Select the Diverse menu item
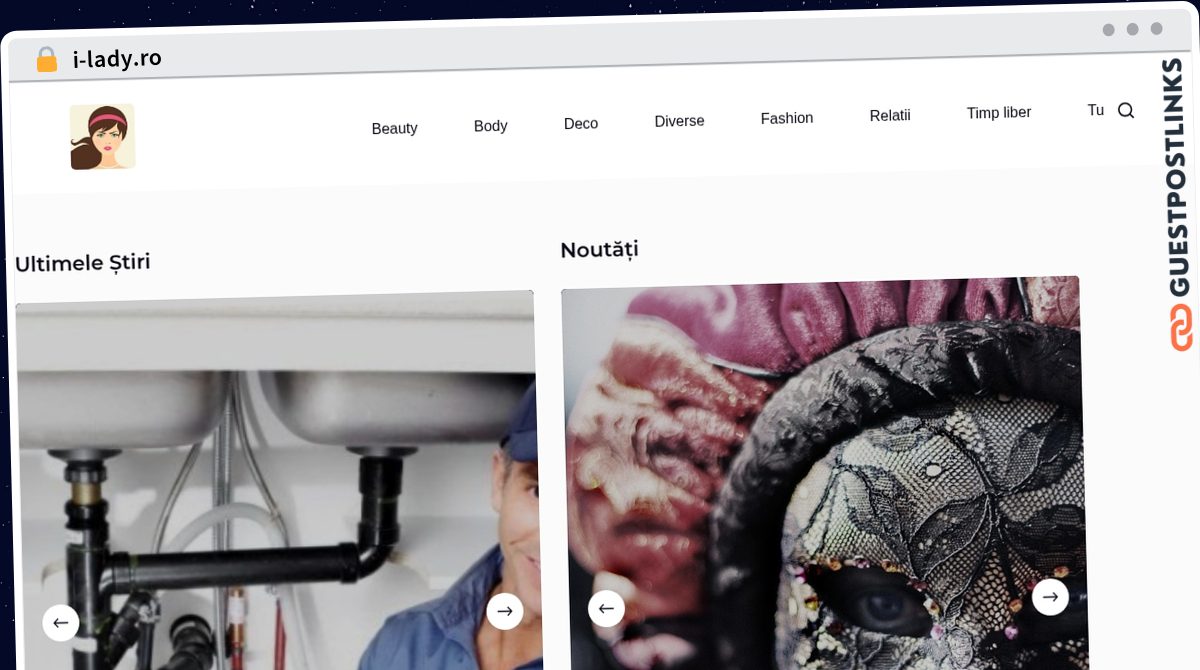Image resolution: width=1200 pixels, height=670 pixels. pos(679,121)
